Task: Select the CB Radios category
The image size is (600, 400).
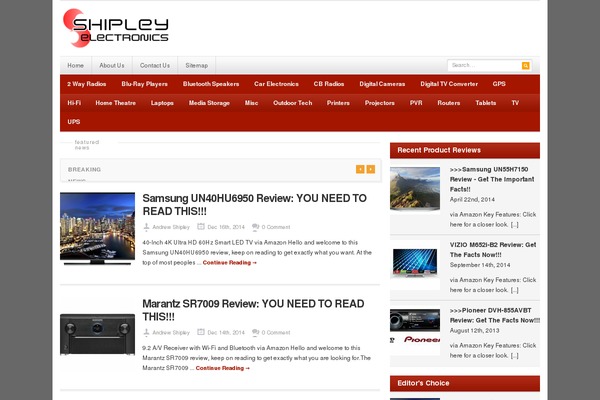Action: point(329,84)
